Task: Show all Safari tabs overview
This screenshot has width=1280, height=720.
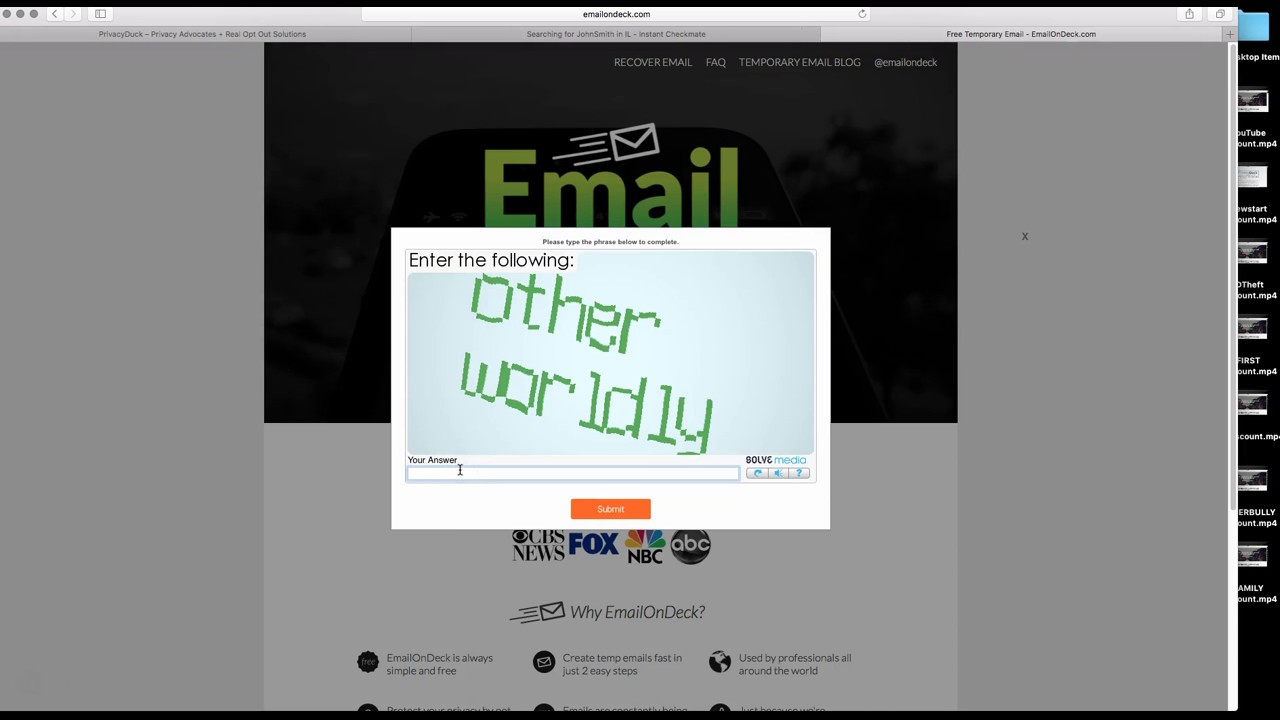Action: tap(1220, 14)
